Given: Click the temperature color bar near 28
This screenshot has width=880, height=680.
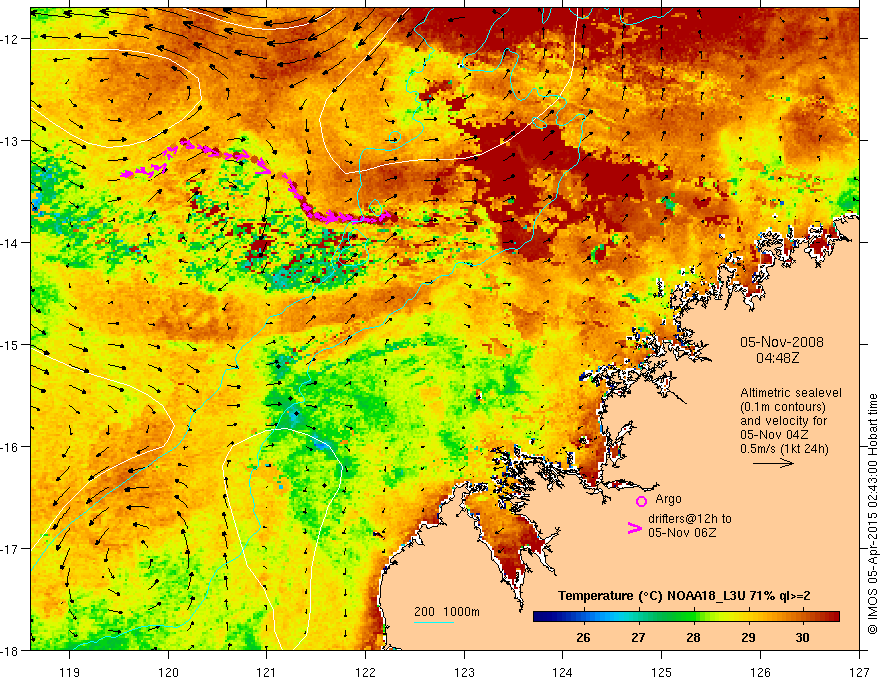Looking at the screenshot, I should 693,616.
